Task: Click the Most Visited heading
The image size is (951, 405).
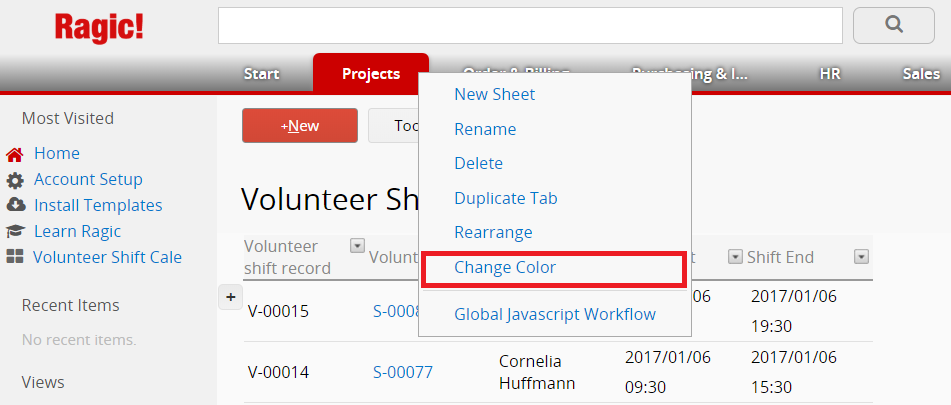Action: pyautogui.click(x=68, y=118)
